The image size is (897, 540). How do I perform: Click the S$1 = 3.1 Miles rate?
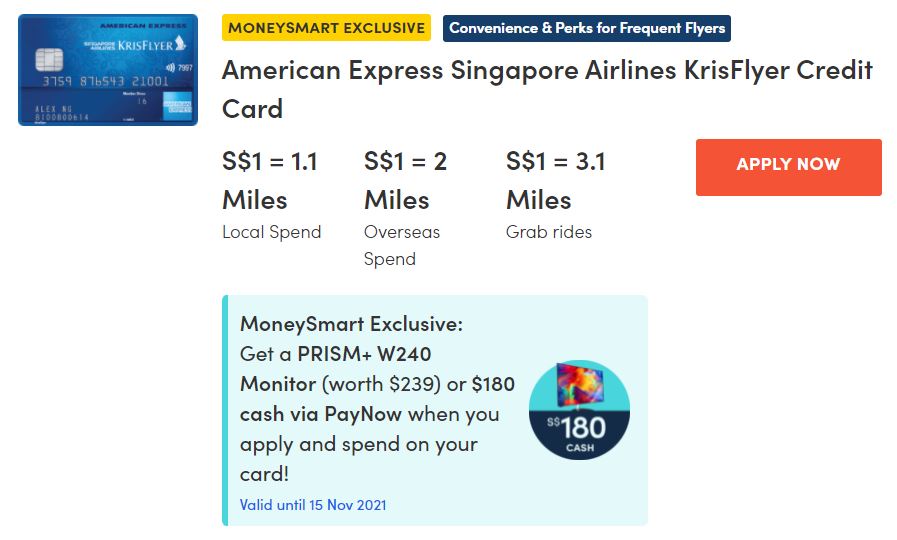(556, 181)
